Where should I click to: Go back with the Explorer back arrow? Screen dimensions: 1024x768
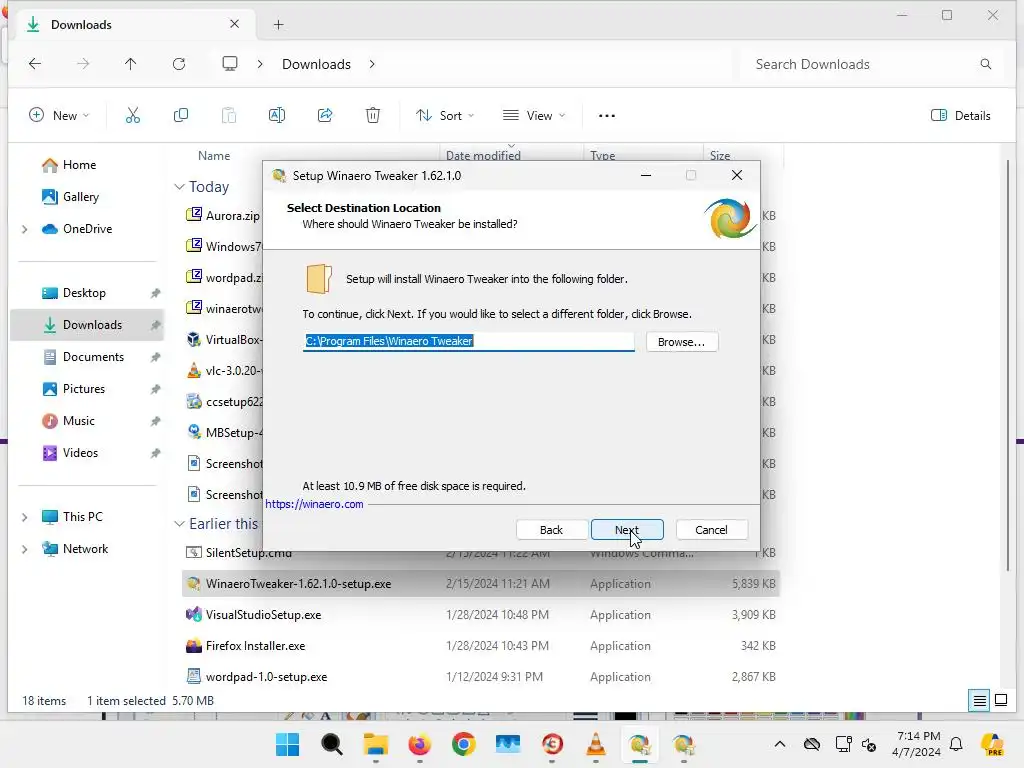click(x=35, y=64)
